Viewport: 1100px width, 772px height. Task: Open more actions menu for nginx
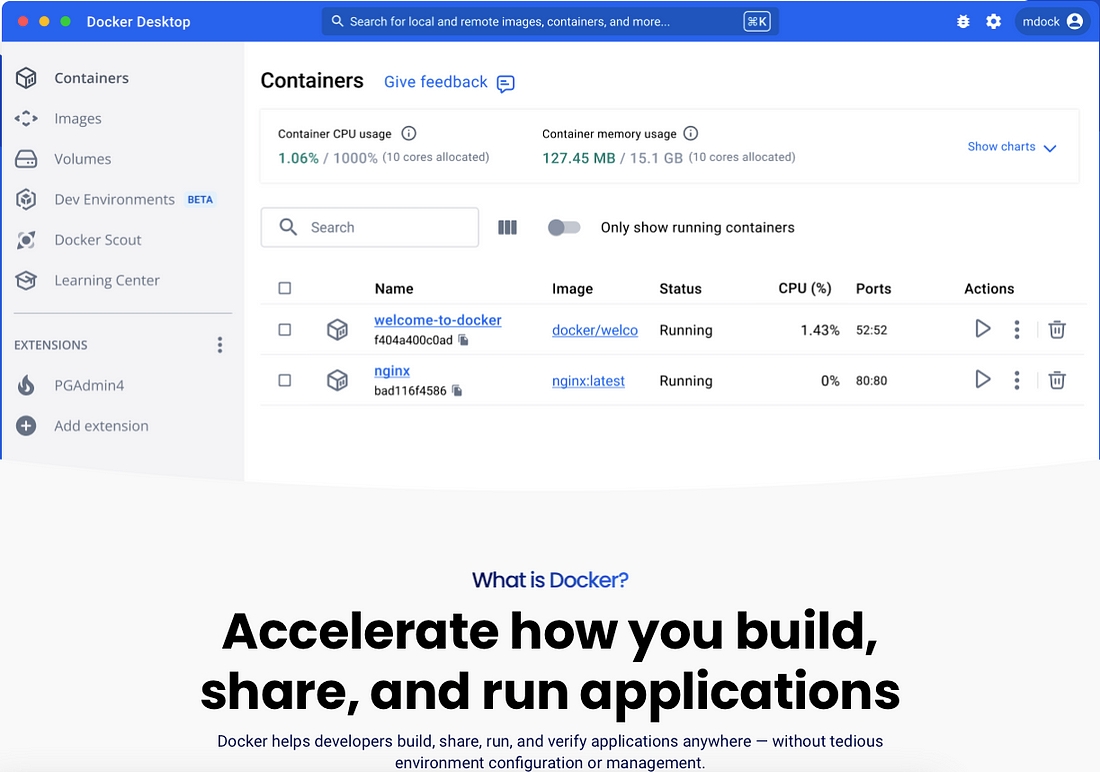pos(1017,380)
